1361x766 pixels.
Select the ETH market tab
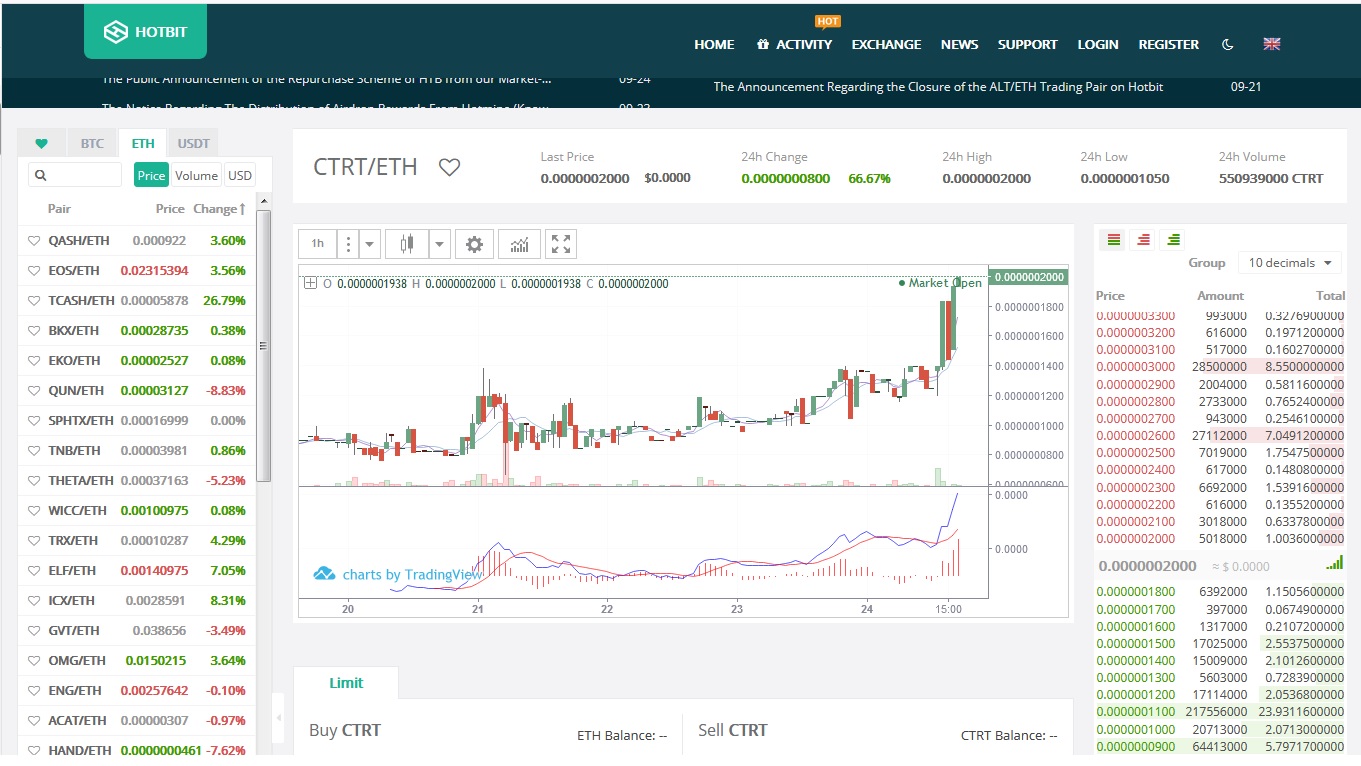143,143
